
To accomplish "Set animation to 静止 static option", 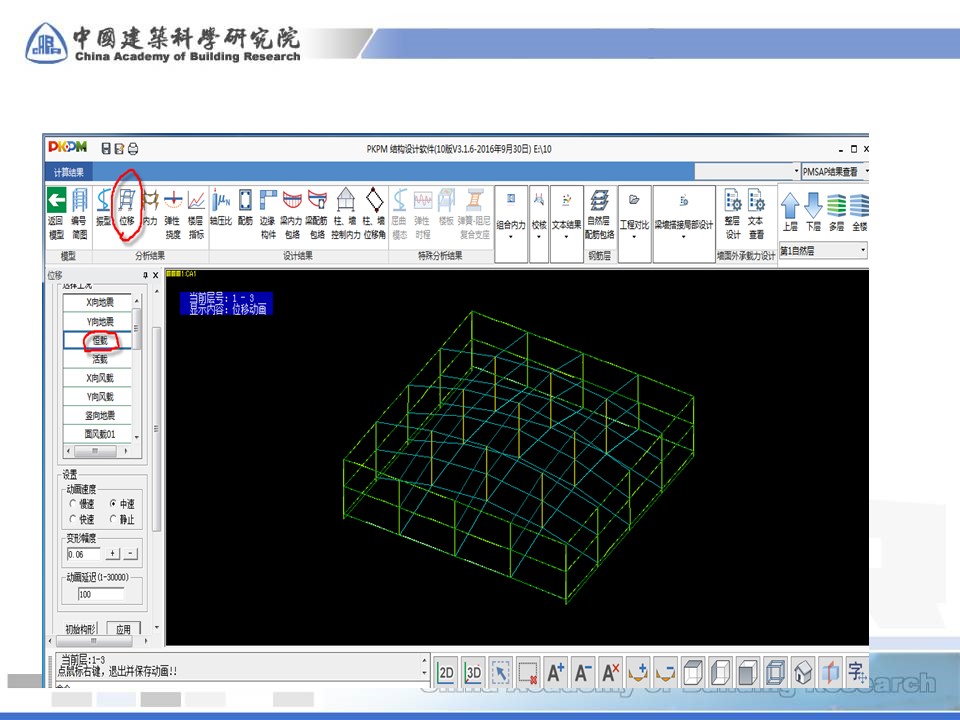I will click(x=114, y=519).
